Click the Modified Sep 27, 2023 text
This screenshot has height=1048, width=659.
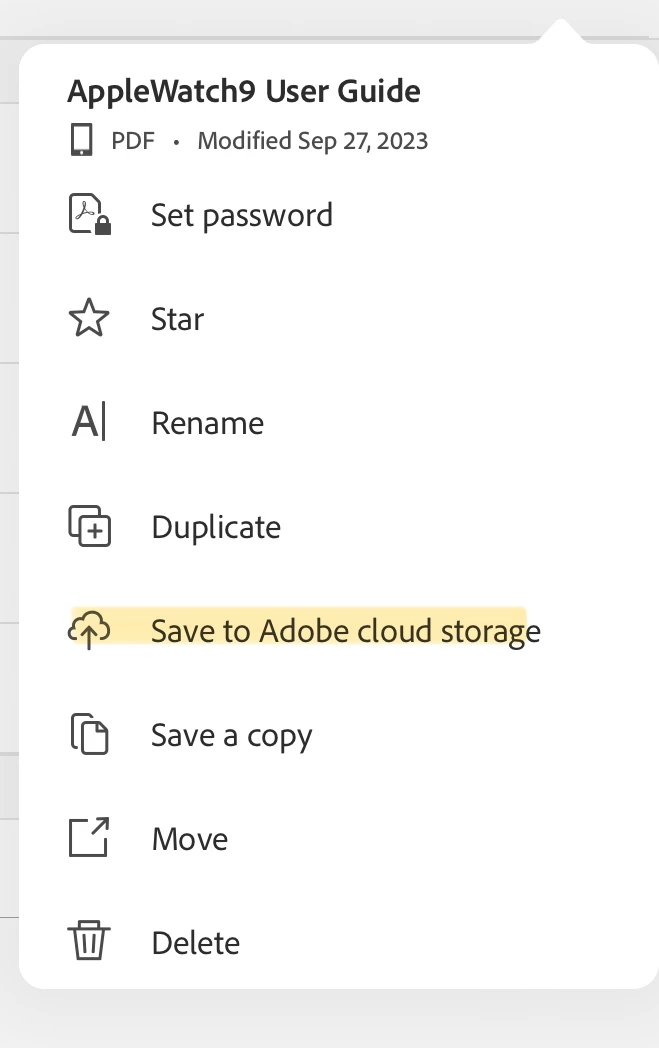click(313, 141)
